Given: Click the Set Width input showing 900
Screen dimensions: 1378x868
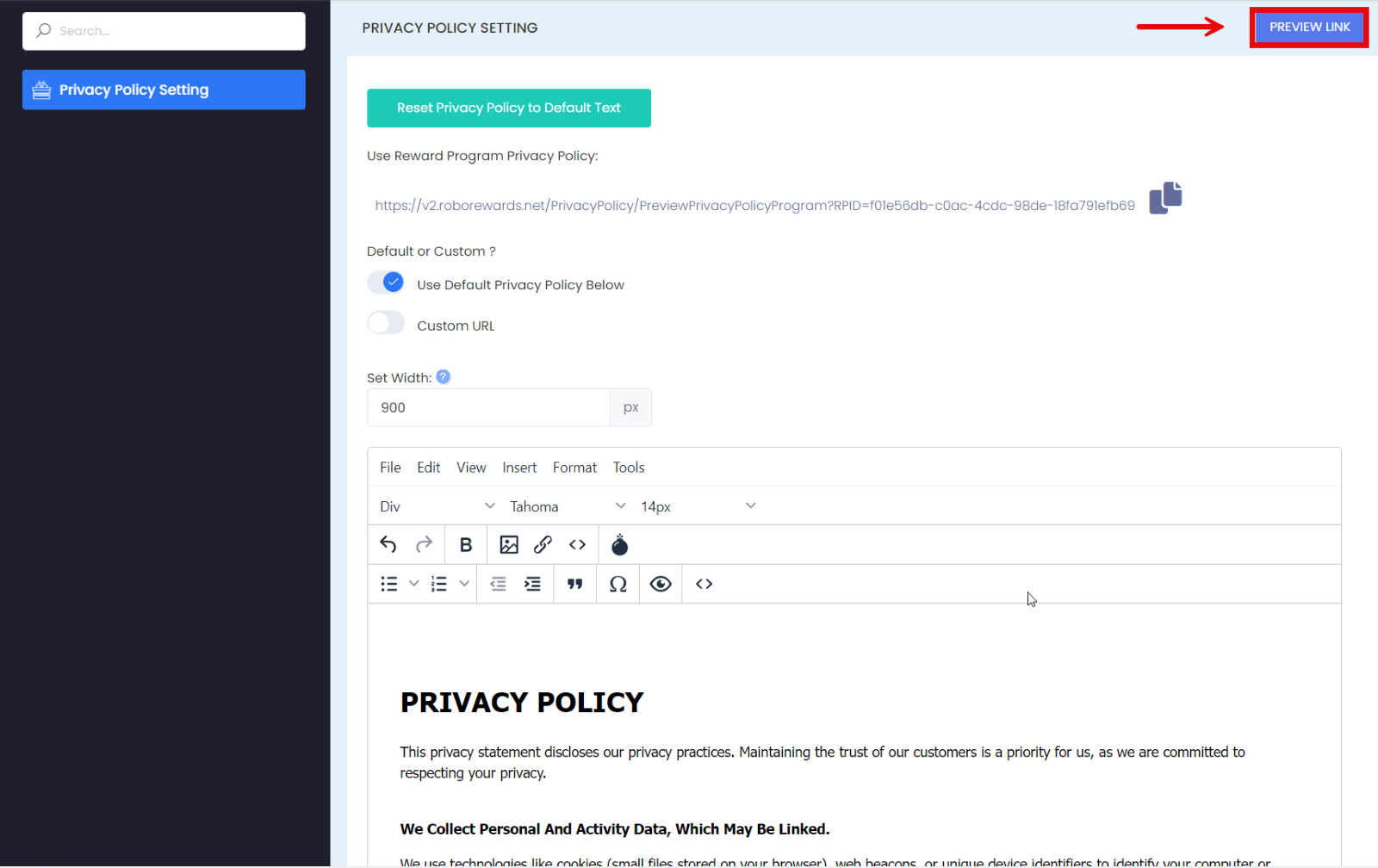Looking at the screenshot, I should coord(488,407).
